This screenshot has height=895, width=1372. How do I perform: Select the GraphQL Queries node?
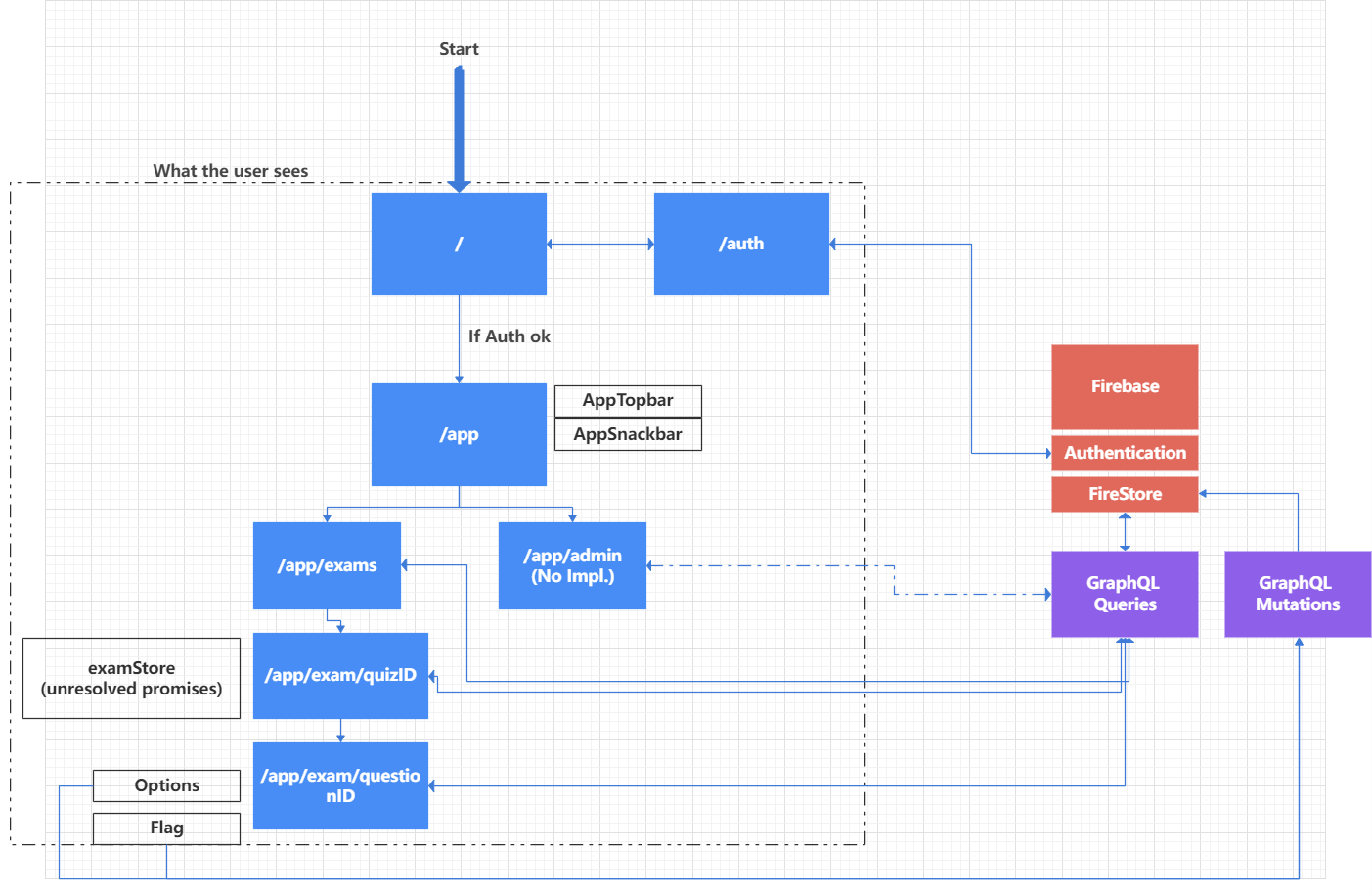click(x=1124, y=594)
